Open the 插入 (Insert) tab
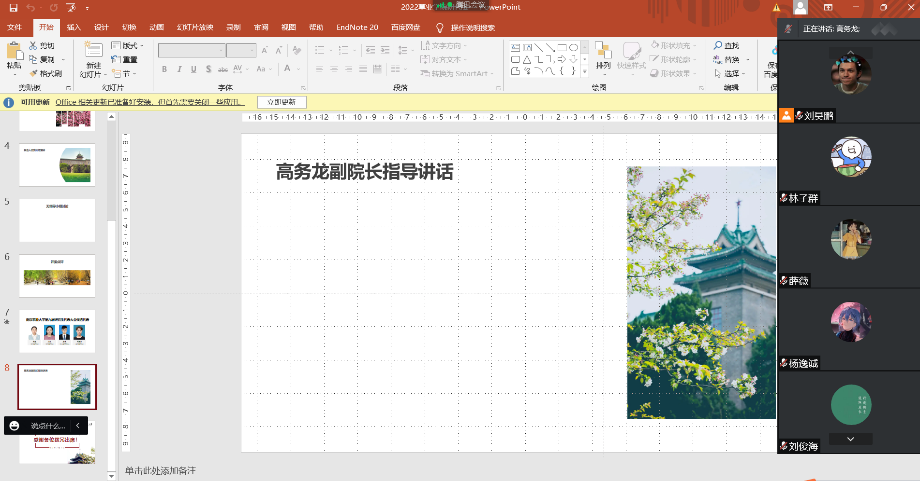The image size is (920, 481). coord(74,27)
